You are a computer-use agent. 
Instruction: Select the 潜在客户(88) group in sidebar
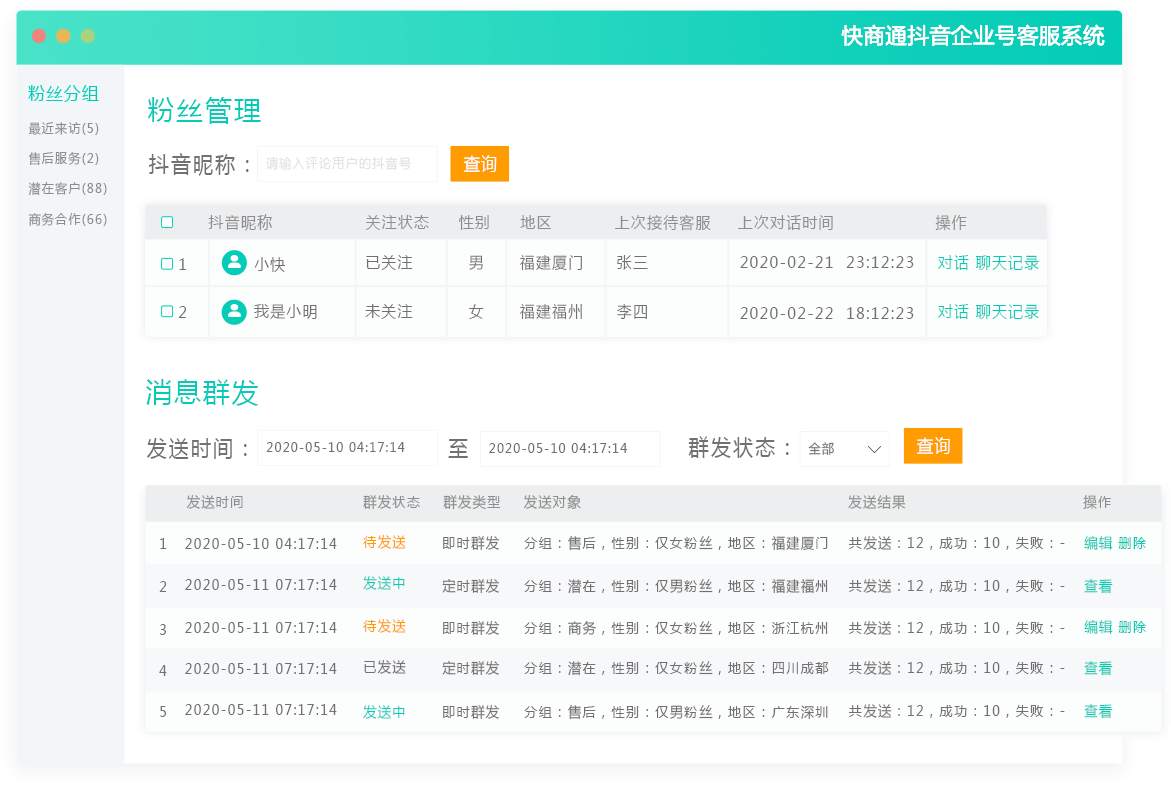click(x=67, y=188)
